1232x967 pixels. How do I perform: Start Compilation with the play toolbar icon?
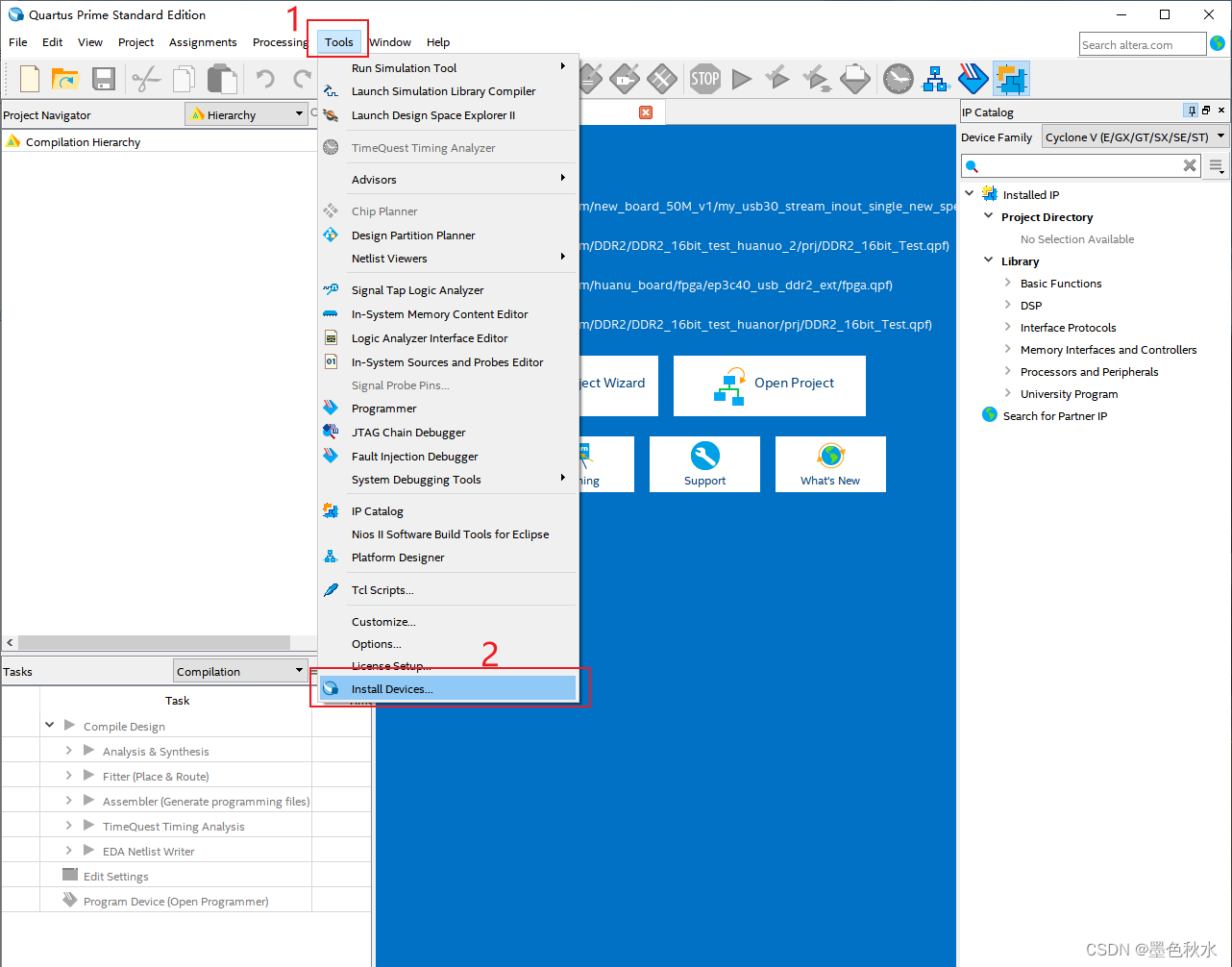[742, 79]
